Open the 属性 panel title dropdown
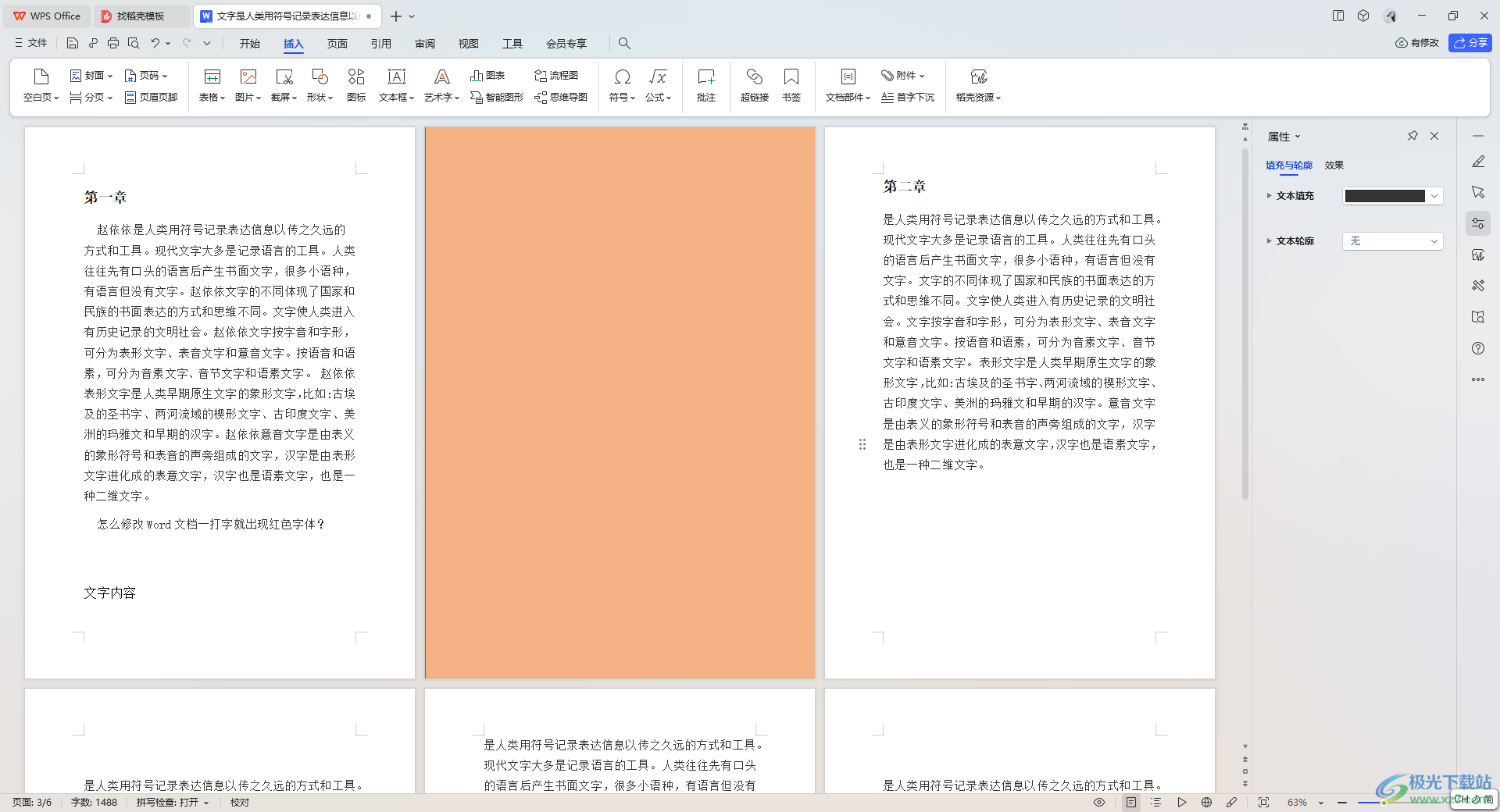Viewport: 1500px width, 812px height. (1284, 137)
